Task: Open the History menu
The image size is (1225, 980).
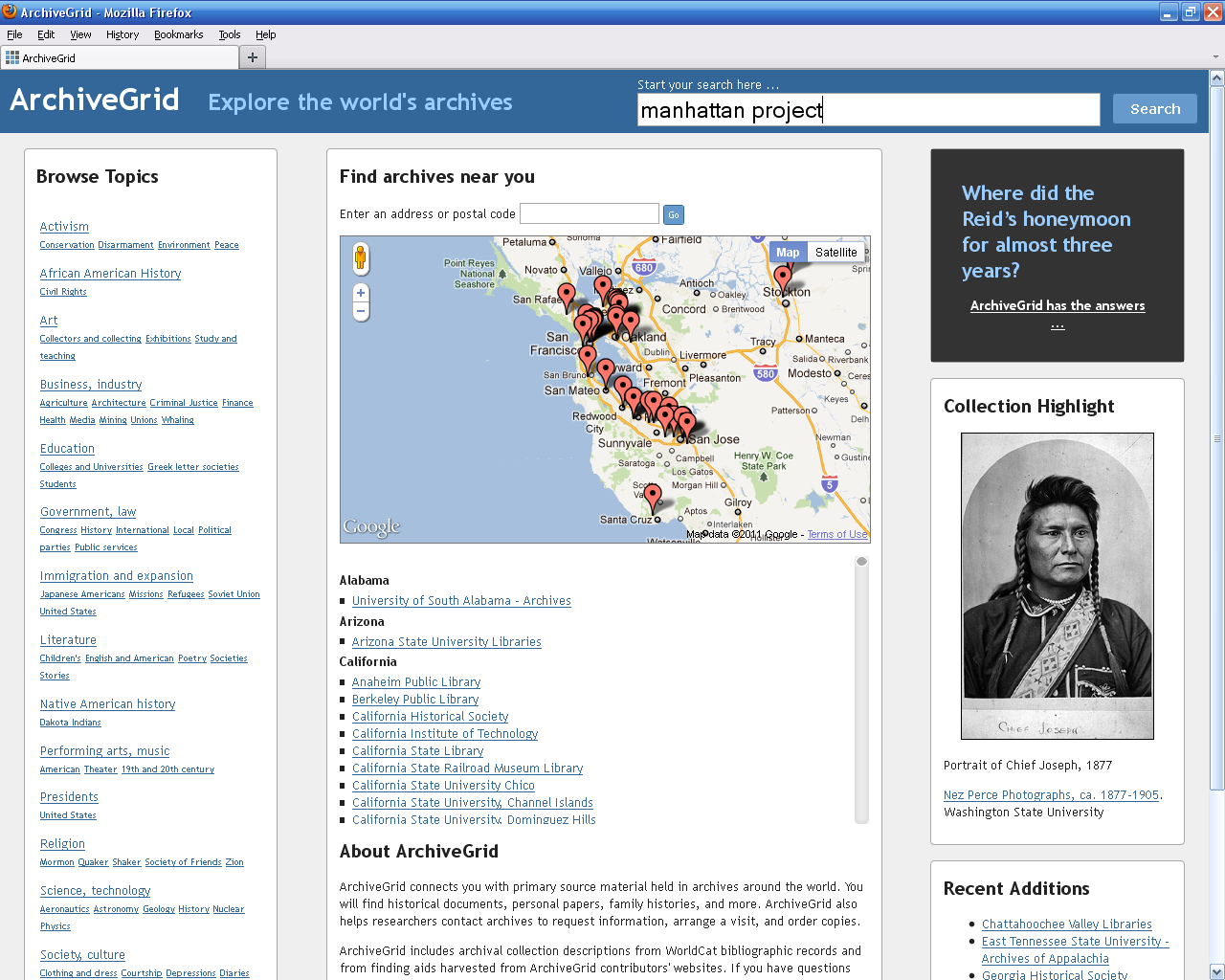Action: click(x=122, y=34)
